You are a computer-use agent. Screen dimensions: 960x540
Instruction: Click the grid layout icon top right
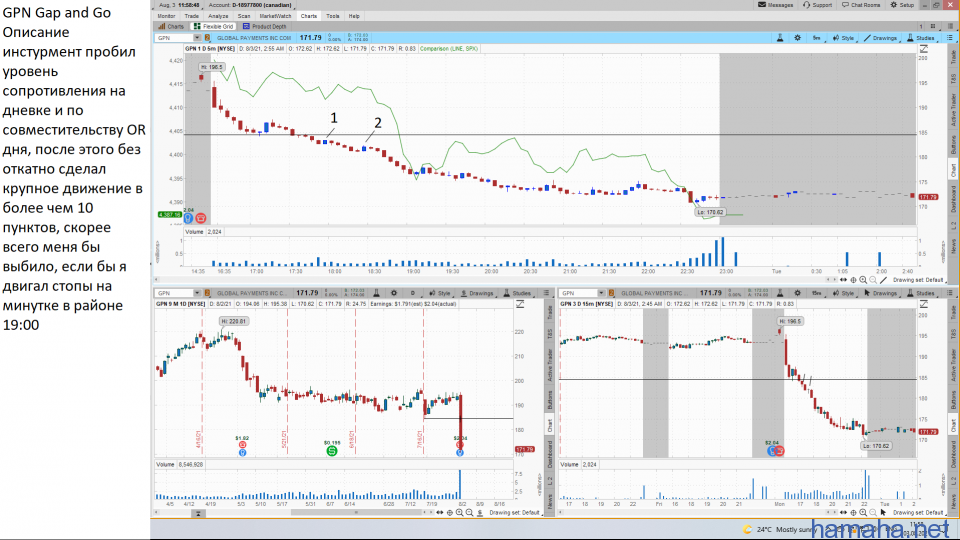click(933, 26)
